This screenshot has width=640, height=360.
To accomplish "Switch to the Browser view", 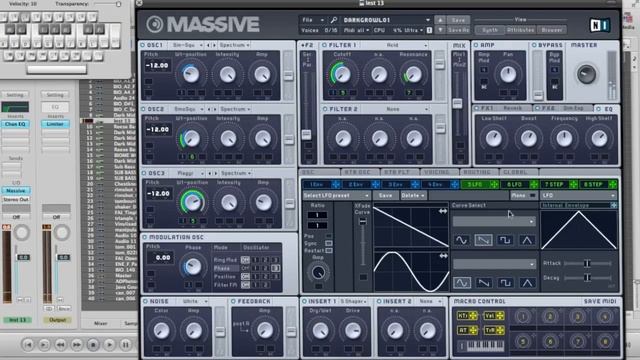I will [x=552, y=30].
